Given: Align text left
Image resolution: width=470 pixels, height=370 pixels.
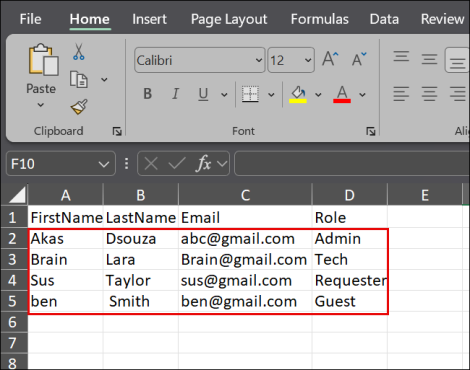Looking at the screenshot, I should click(401, 94).
